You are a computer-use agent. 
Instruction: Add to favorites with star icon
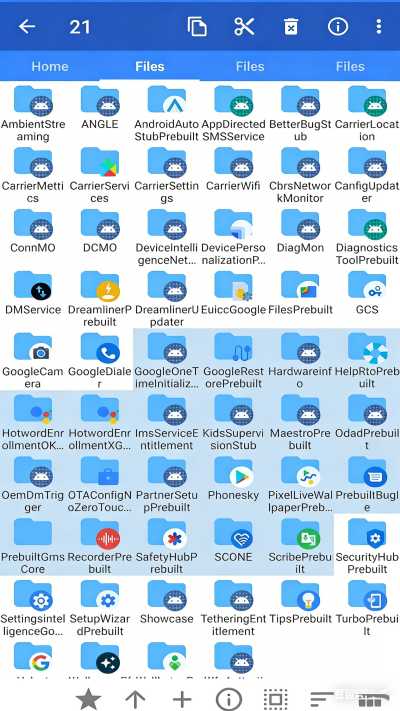(x=88, y=699)
